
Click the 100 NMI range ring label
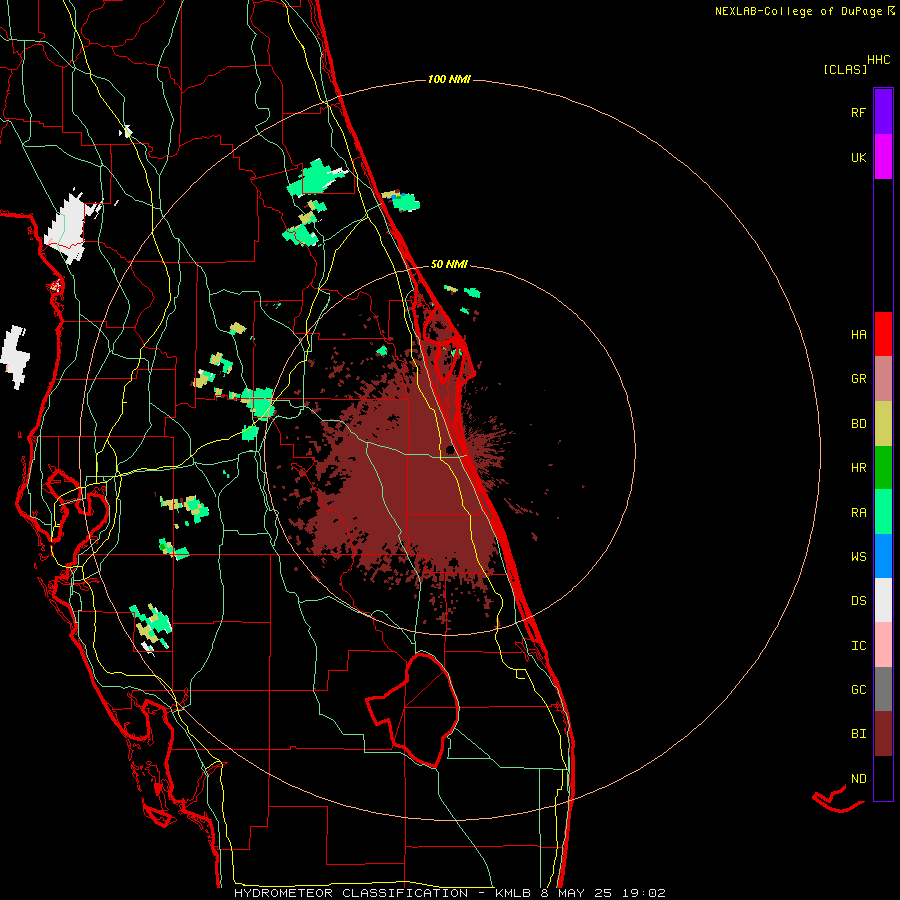tap(449, 79)
